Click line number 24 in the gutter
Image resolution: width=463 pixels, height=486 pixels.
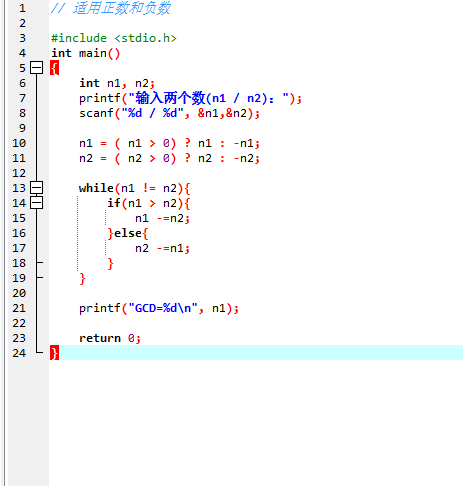pos(19,353)
